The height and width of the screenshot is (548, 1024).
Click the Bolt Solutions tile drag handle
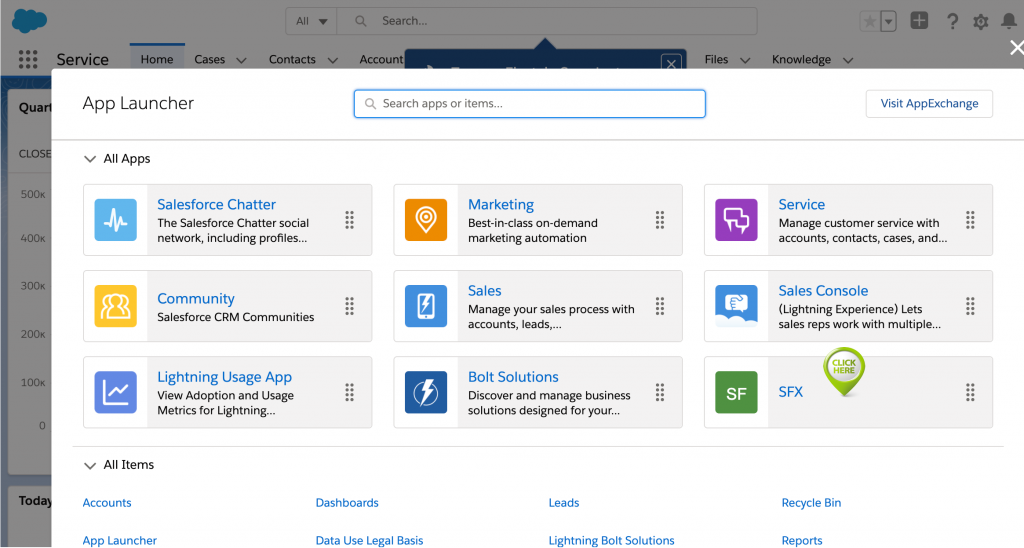[x=660, y=393]
